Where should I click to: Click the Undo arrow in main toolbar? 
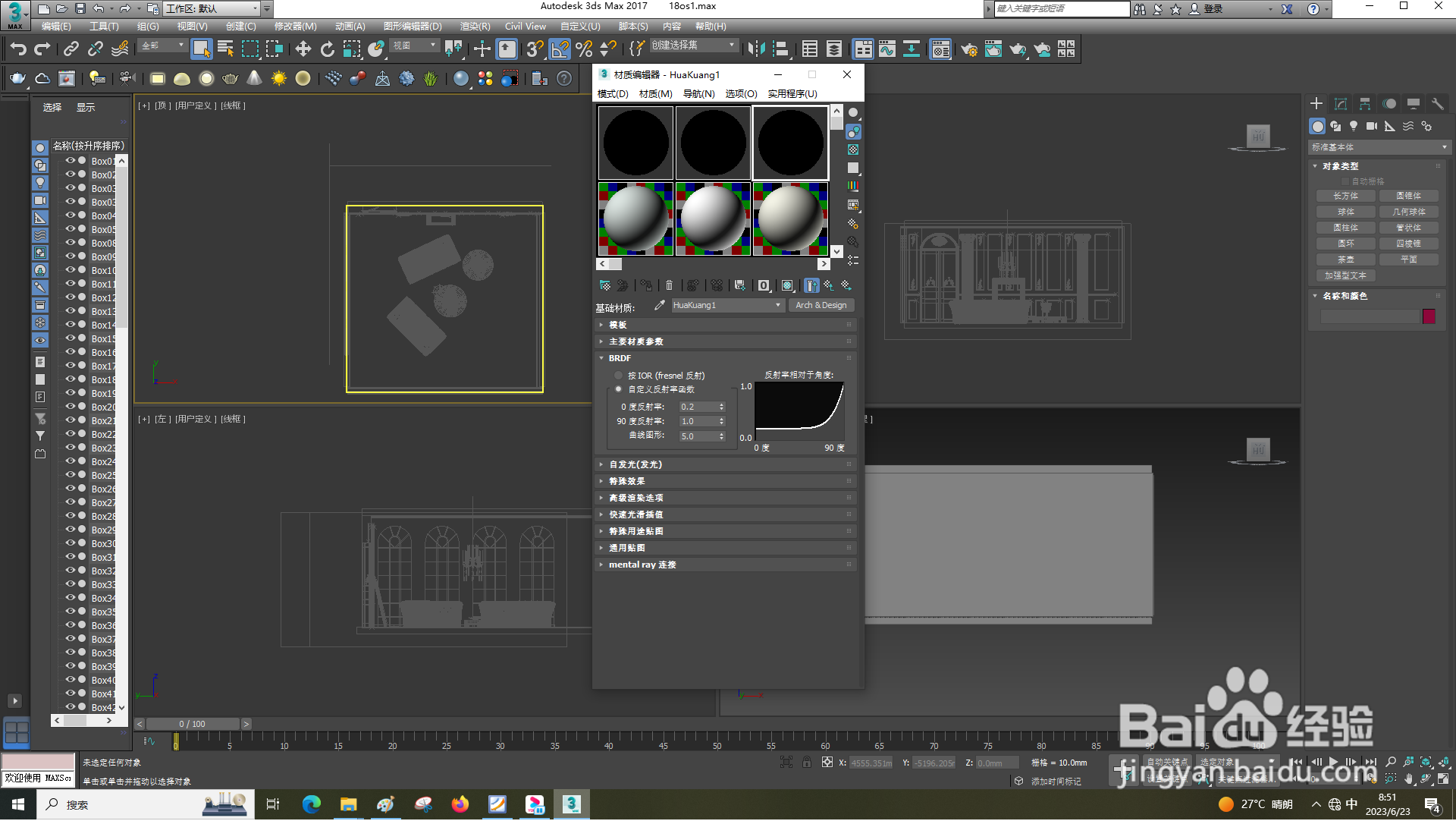coord(18,49)
